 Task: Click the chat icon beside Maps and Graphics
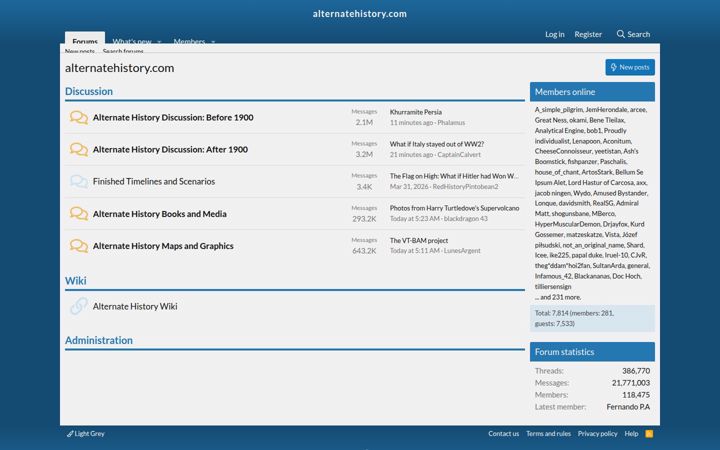click(x=79, y=246)
